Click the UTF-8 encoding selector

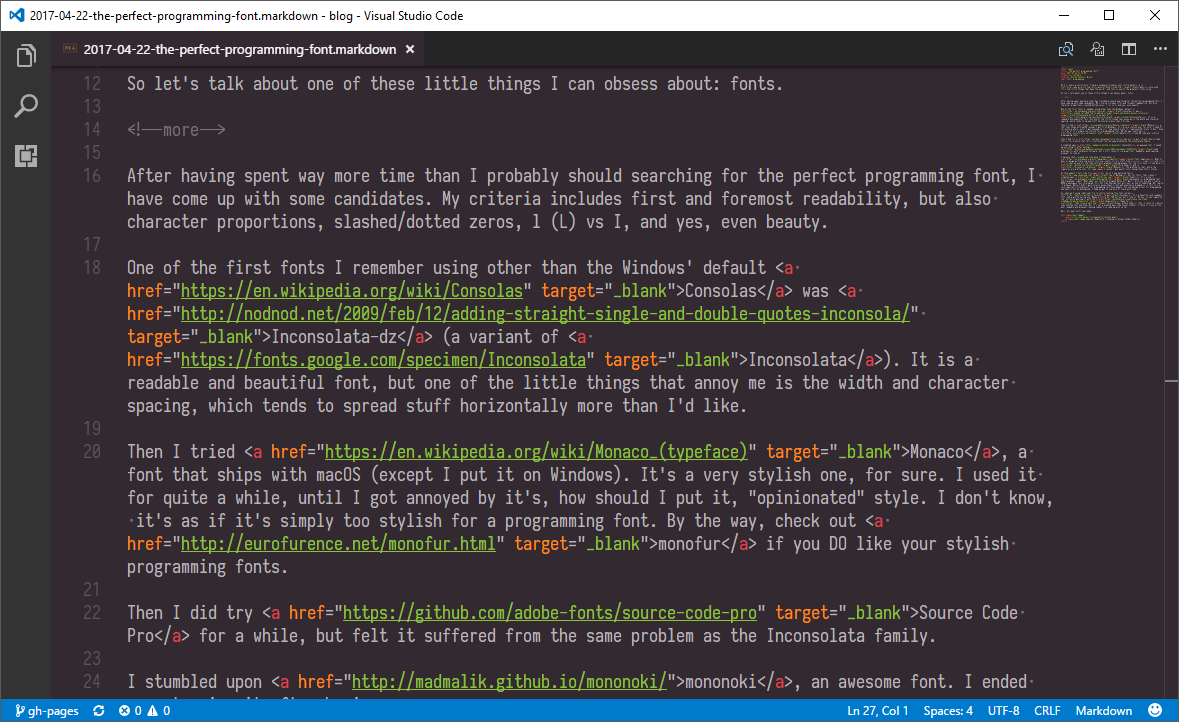pyautogui.click(x=1003, y=711)
